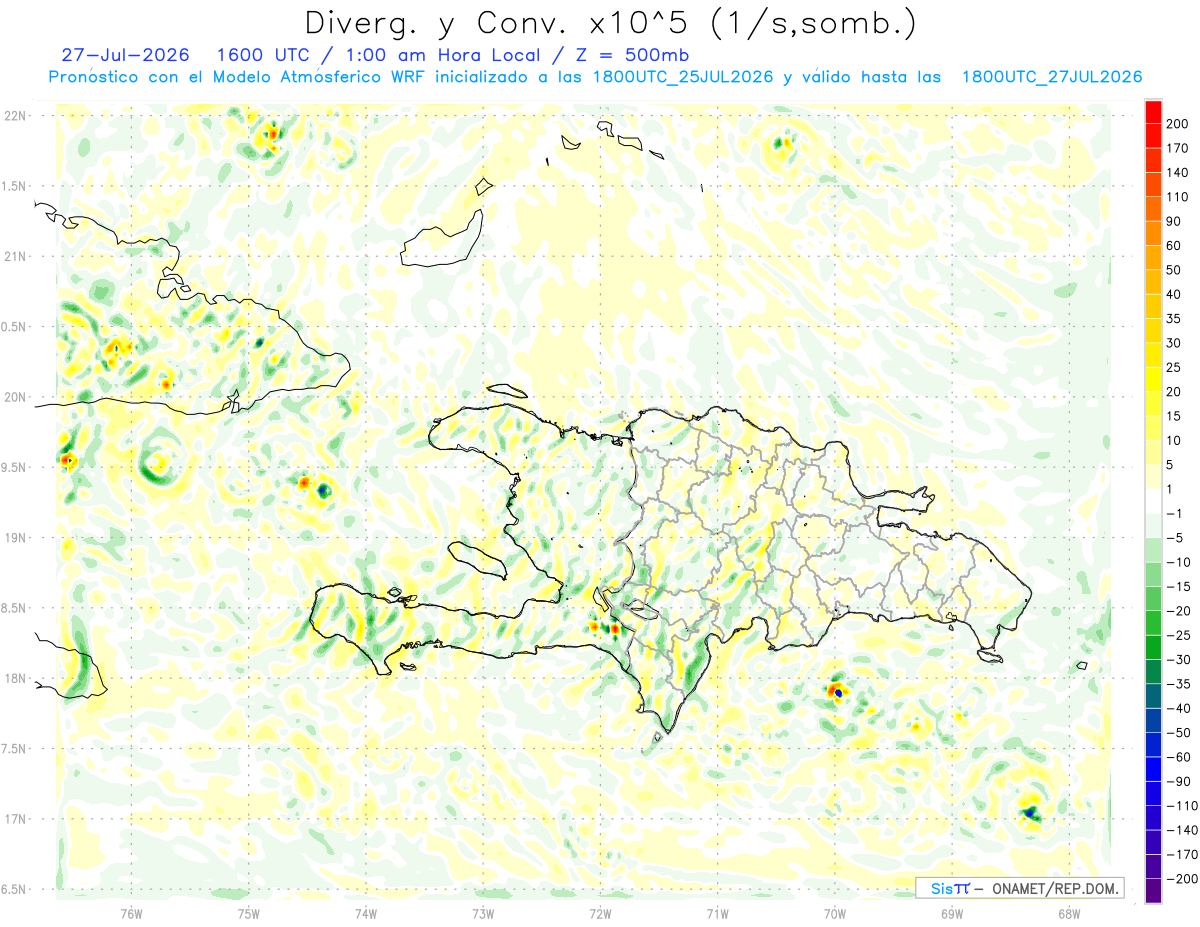This screenshot has width=1200, height=927.
Task: Click the '40' value on the color scale
Action: 1174,295
